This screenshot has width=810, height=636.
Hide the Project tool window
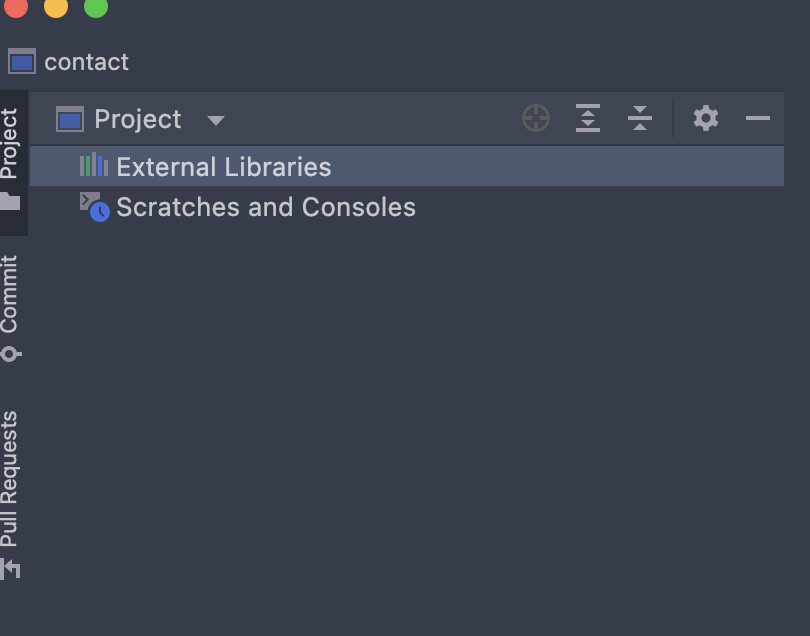(758, 118)
